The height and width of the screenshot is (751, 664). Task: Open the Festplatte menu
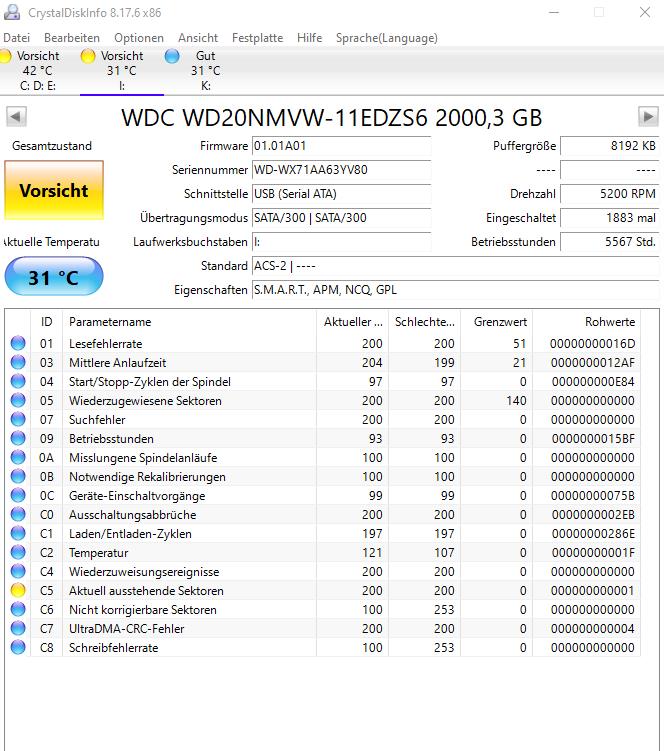click(x=257, y=38)
